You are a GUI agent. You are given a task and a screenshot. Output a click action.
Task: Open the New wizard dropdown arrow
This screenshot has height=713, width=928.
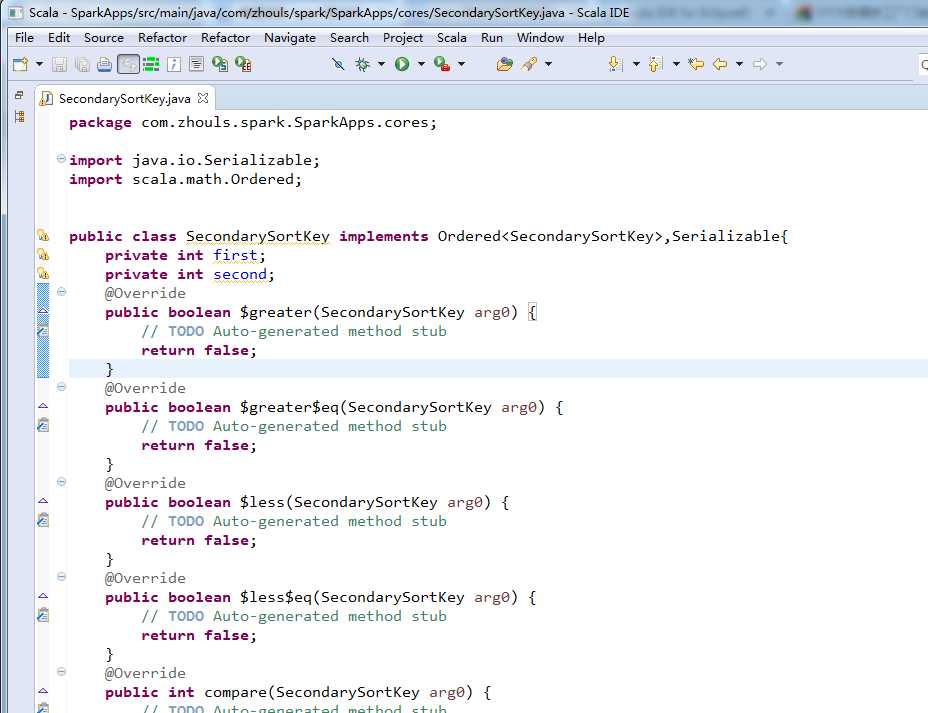[x=40, y=64]
